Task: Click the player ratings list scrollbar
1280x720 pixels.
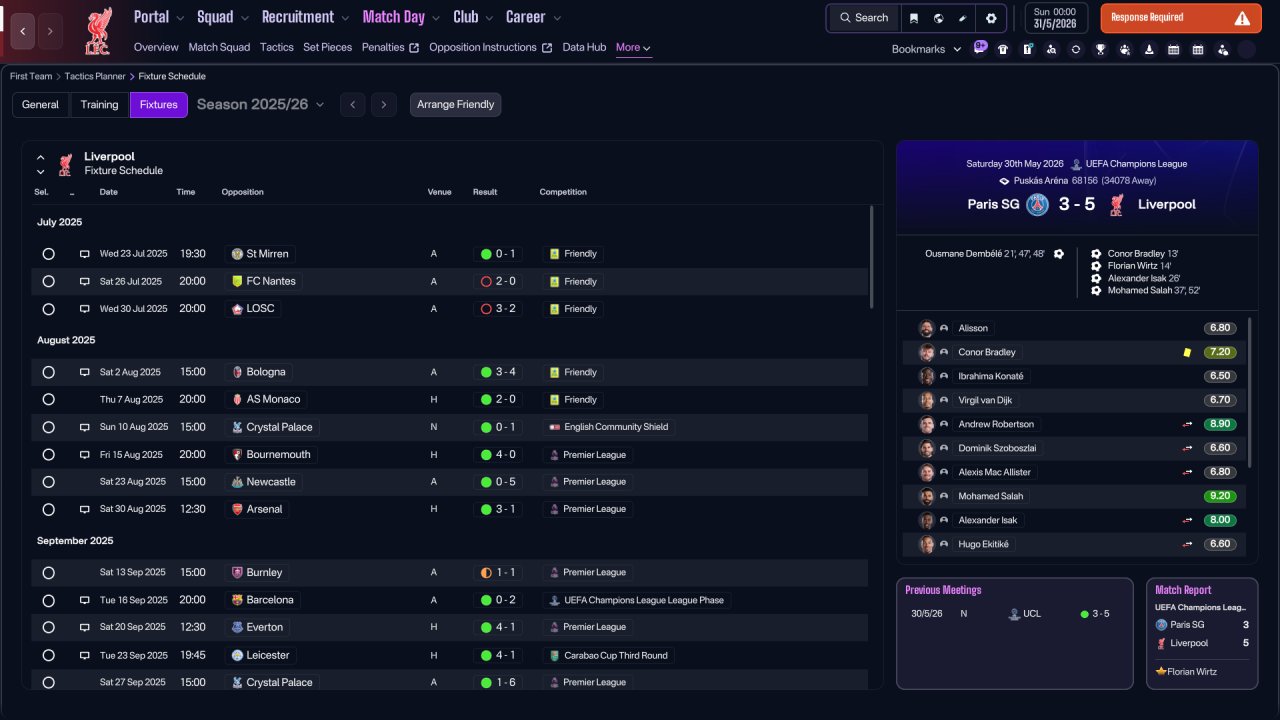Action: [1250, 393]
